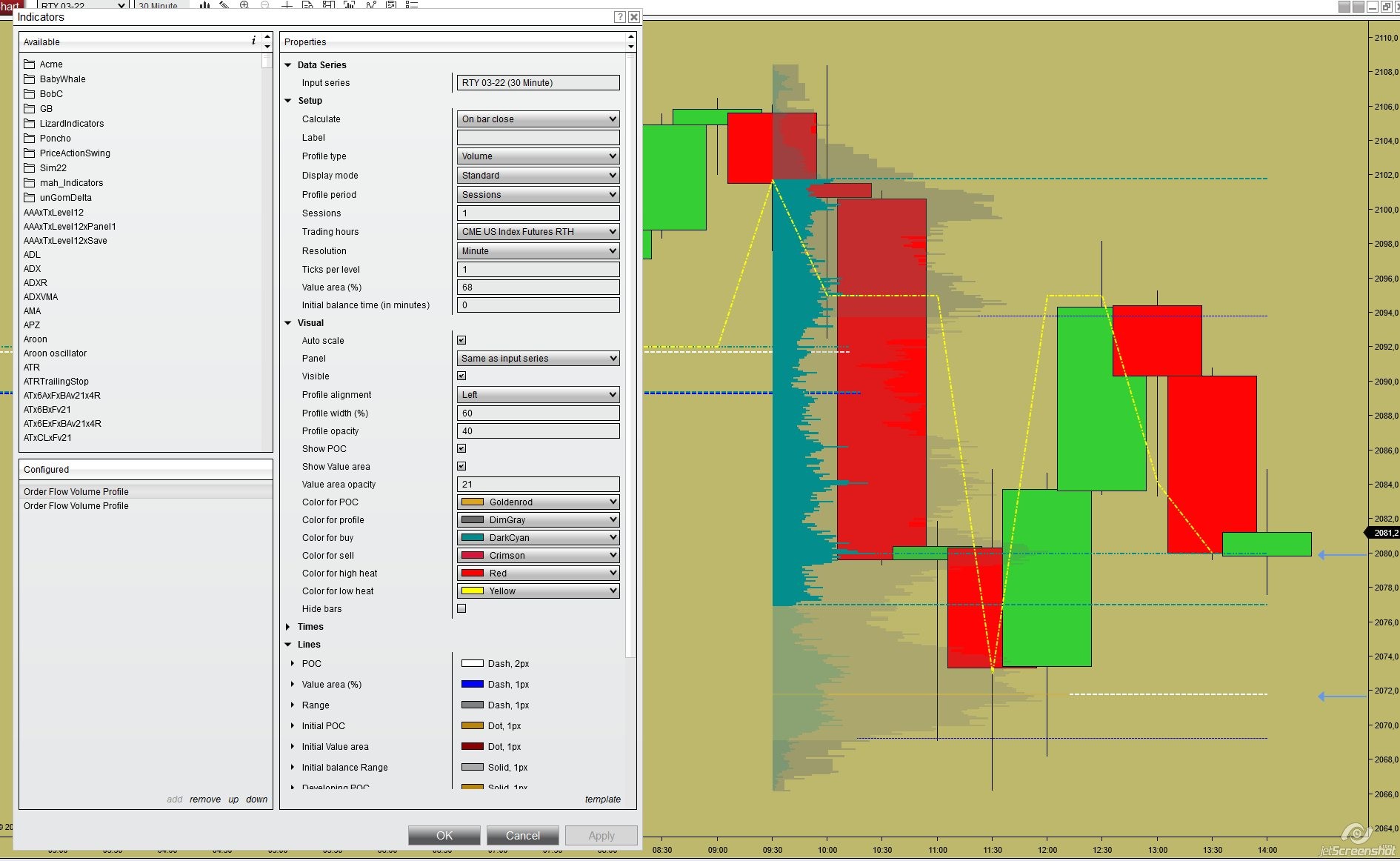
Task: Toggle the Visible checkbox
Action: tap(461, 376)
